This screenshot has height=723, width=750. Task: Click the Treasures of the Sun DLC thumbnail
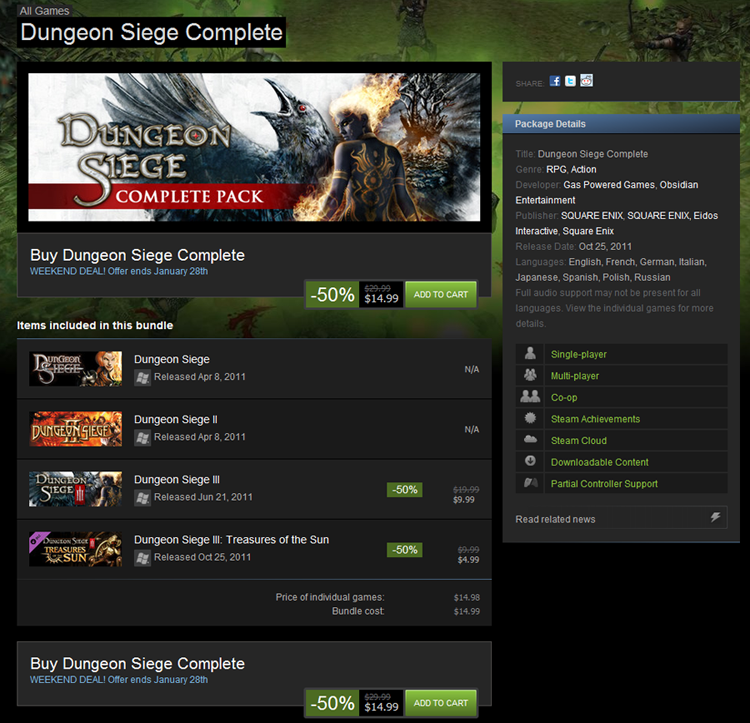pyautogui.click(x=75, y=549)
